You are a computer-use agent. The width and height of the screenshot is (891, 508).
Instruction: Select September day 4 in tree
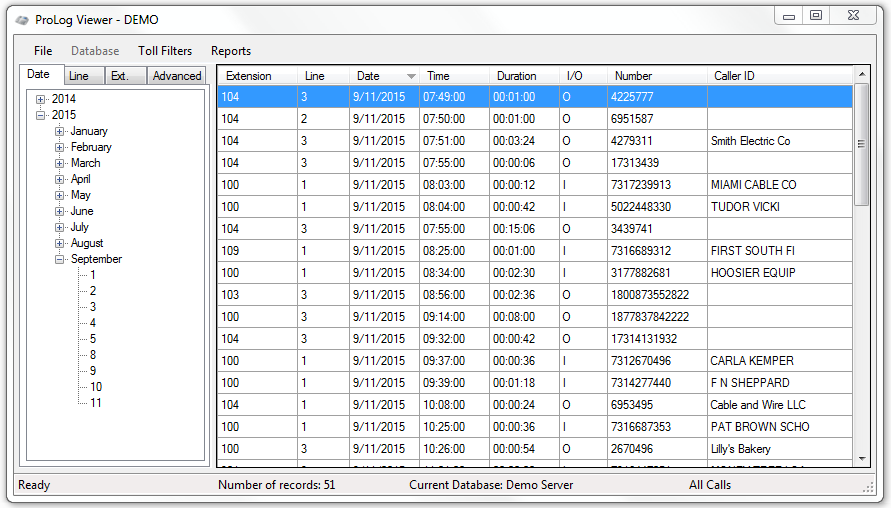(x=93, y=323)
